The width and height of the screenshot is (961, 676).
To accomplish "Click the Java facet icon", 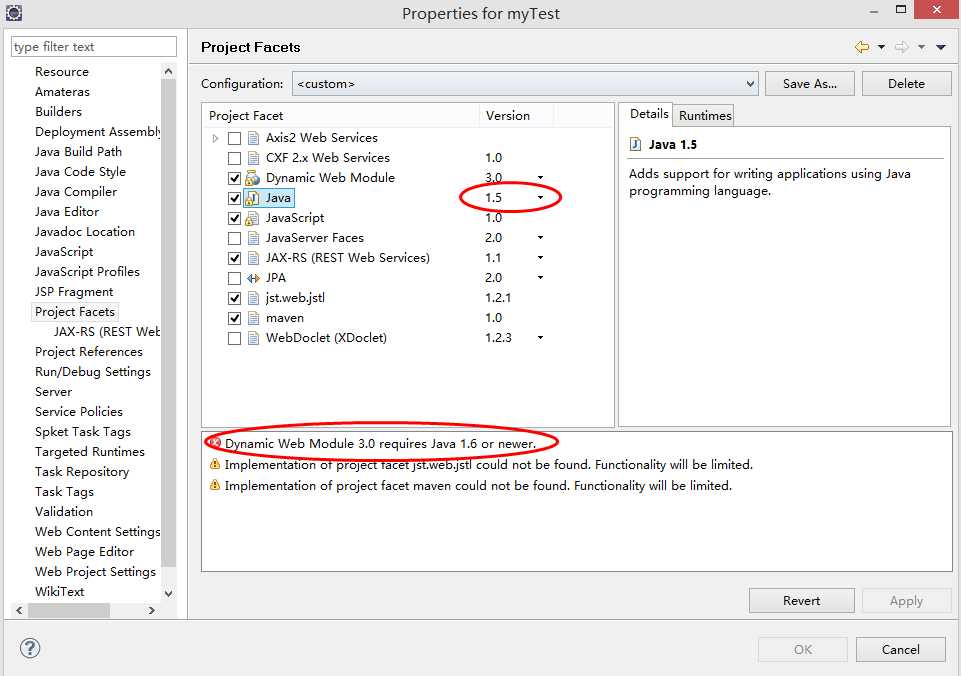I will coord(253,198).
